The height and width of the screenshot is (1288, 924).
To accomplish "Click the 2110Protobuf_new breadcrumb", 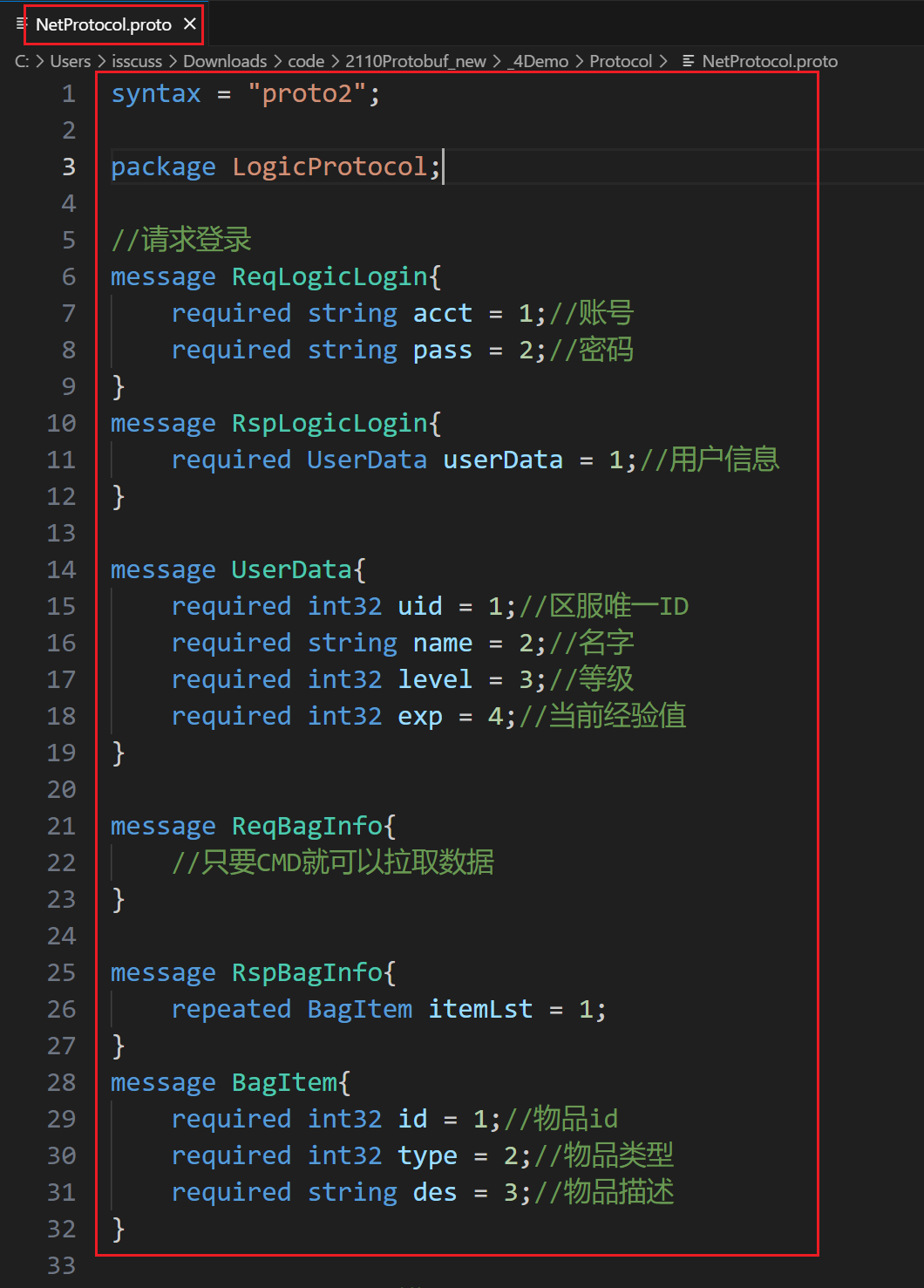I will click(x=416, y=61).
